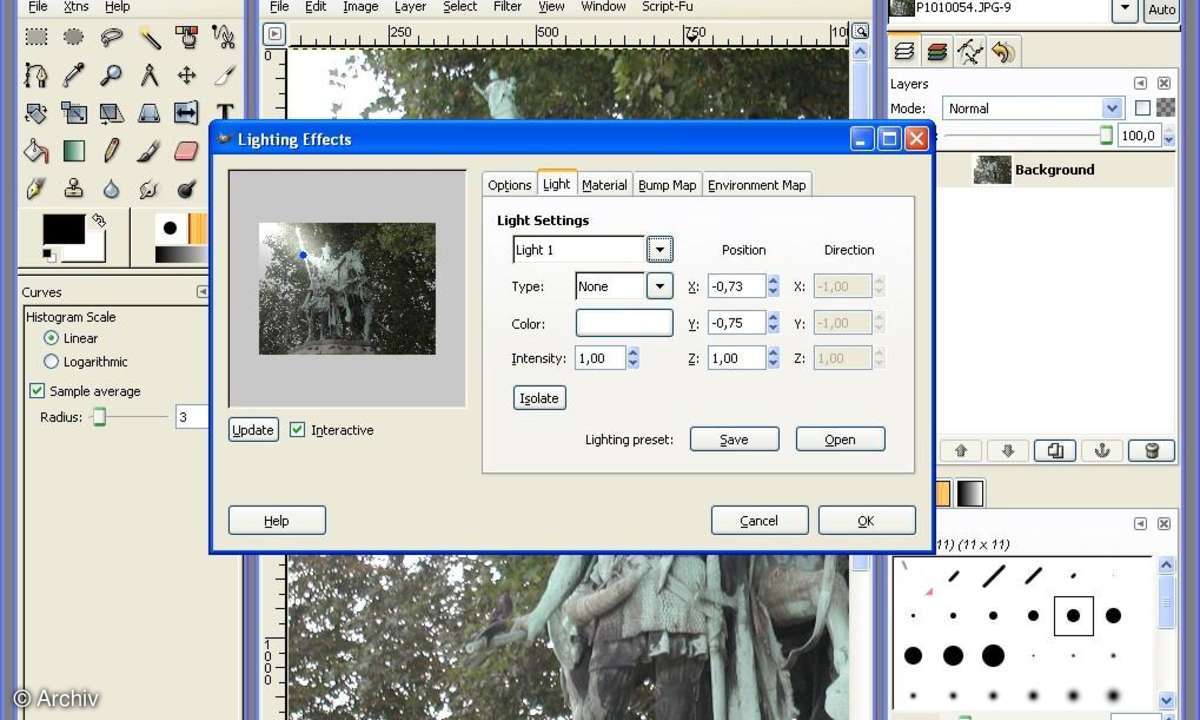The image size is (1200, 720).
Task: Confirm Lighting Effects with OK
Action: pyautogui.click(x=866, y=520)
